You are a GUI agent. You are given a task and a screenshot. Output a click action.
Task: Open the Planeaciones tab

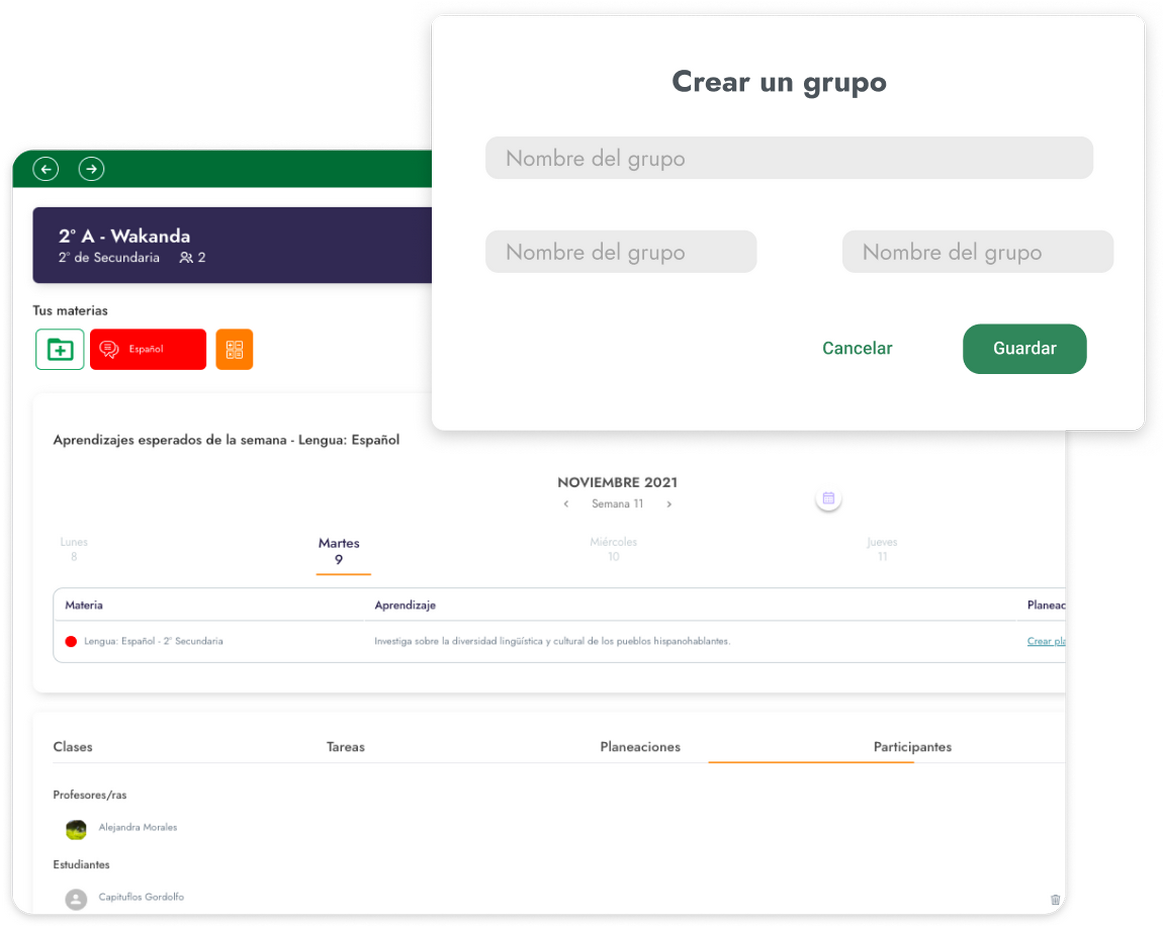point(640,747)
